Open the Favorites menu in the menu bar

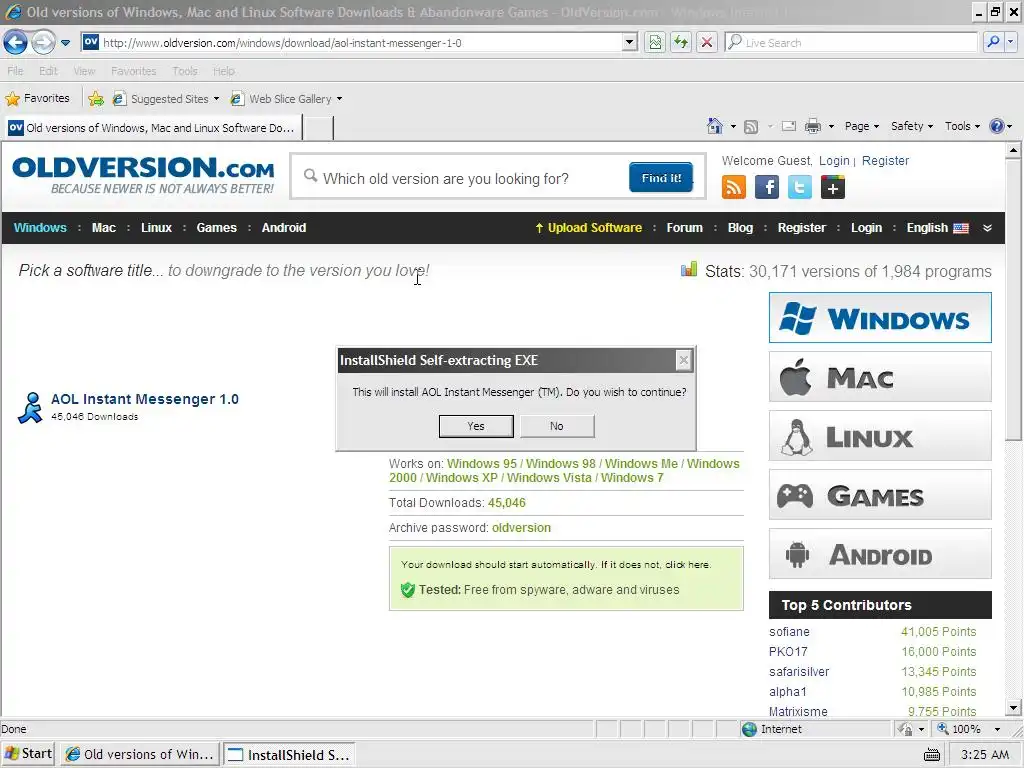pyautogui.click(x=133, y=71)
